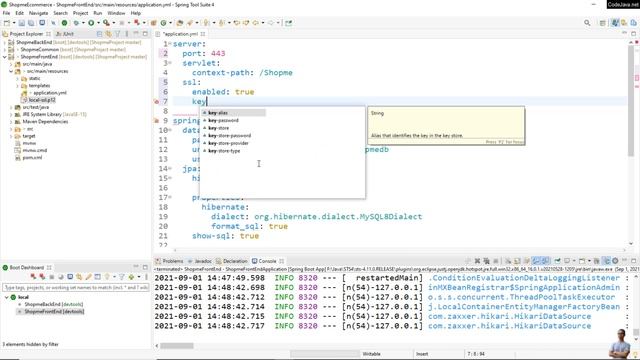The image size is (640, 360).
Task: Select the Java perspective icon
Action: pyautogui.click(x=615, y=23)
